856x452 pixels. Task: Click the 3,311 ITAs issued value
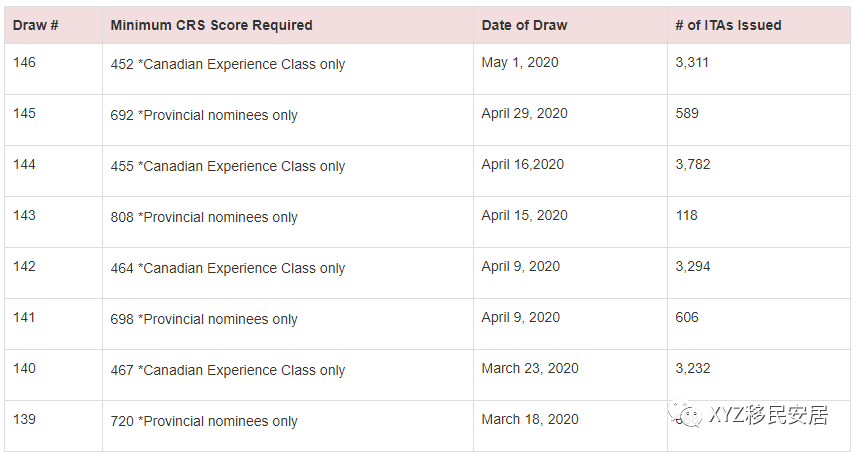click(692, 62)
